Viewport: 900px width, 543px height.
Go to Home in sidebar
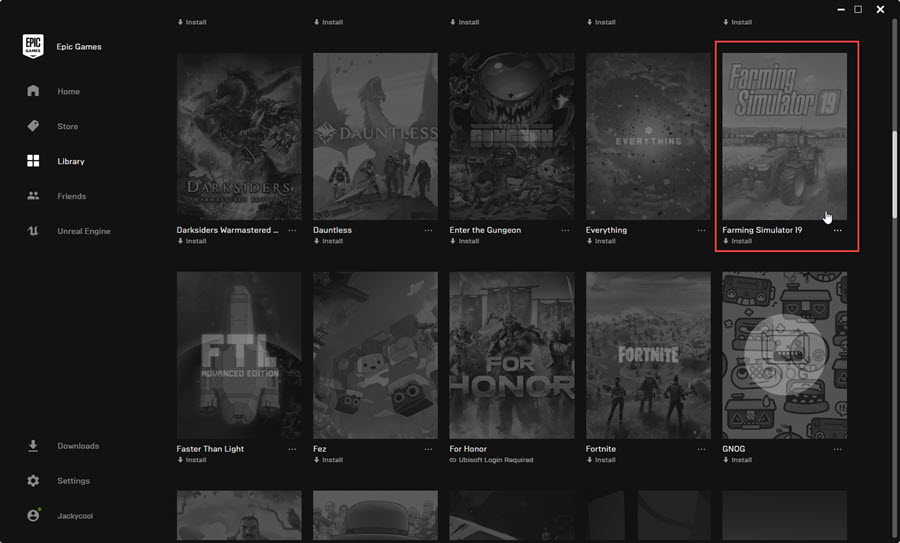click(68, 91)
